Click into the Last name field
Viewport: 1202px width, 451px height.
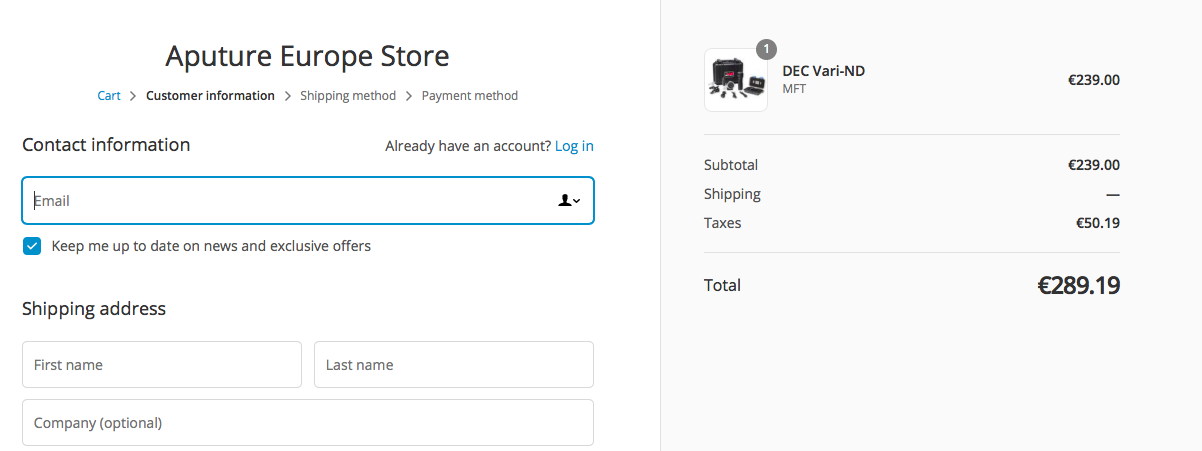point(454,365)
